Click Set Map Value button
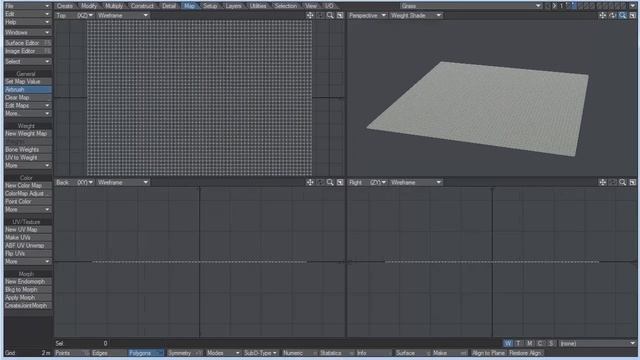 coord(28,82)
